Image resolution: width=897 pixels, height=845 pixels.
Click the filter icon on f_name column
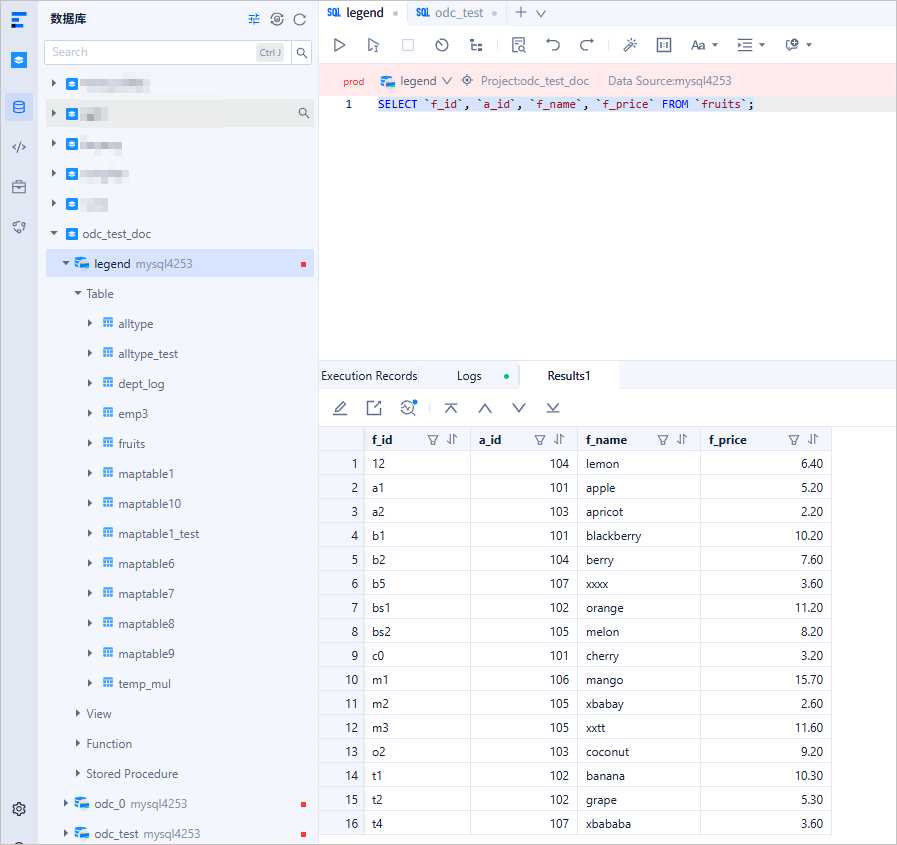pos(663,440)
